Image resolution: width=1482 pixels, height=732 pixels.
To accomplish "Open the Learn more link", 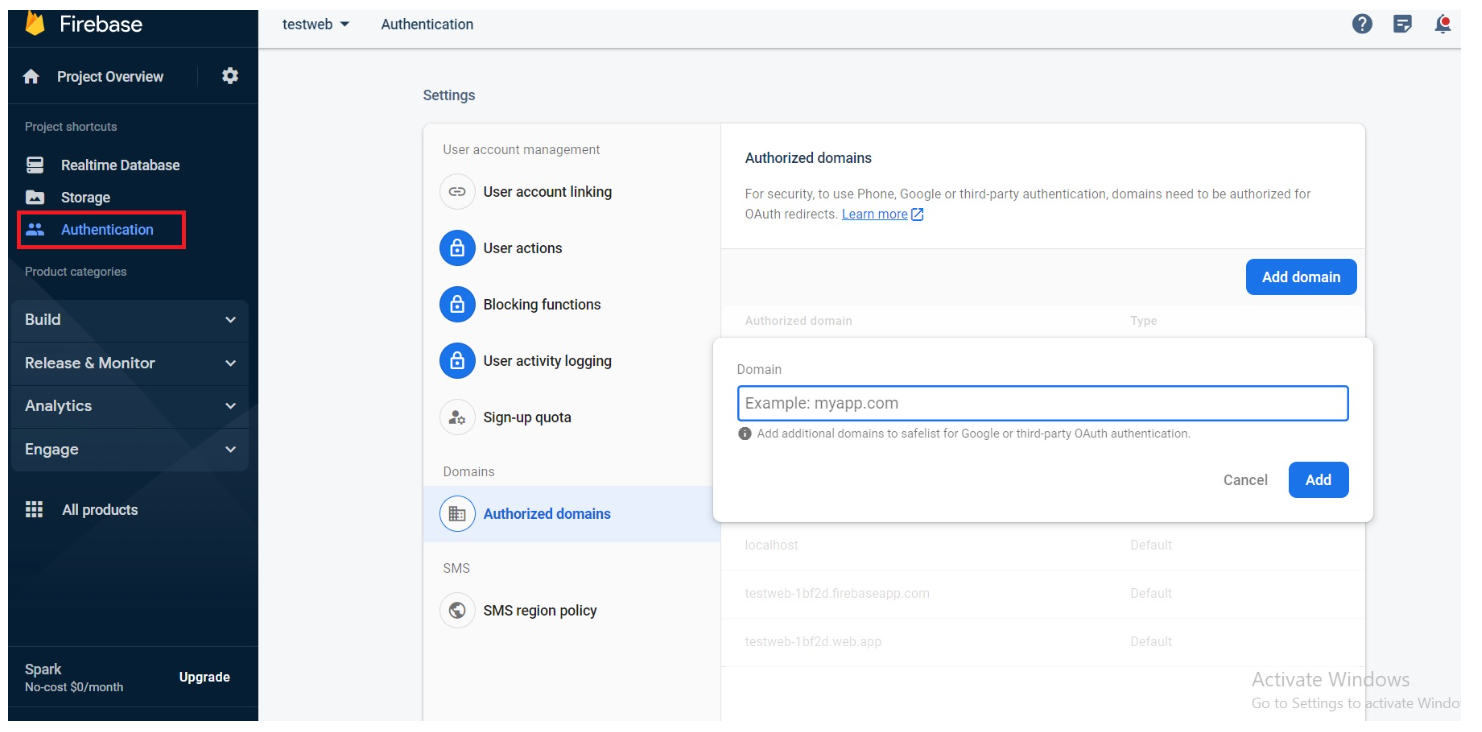I will 875,214.
